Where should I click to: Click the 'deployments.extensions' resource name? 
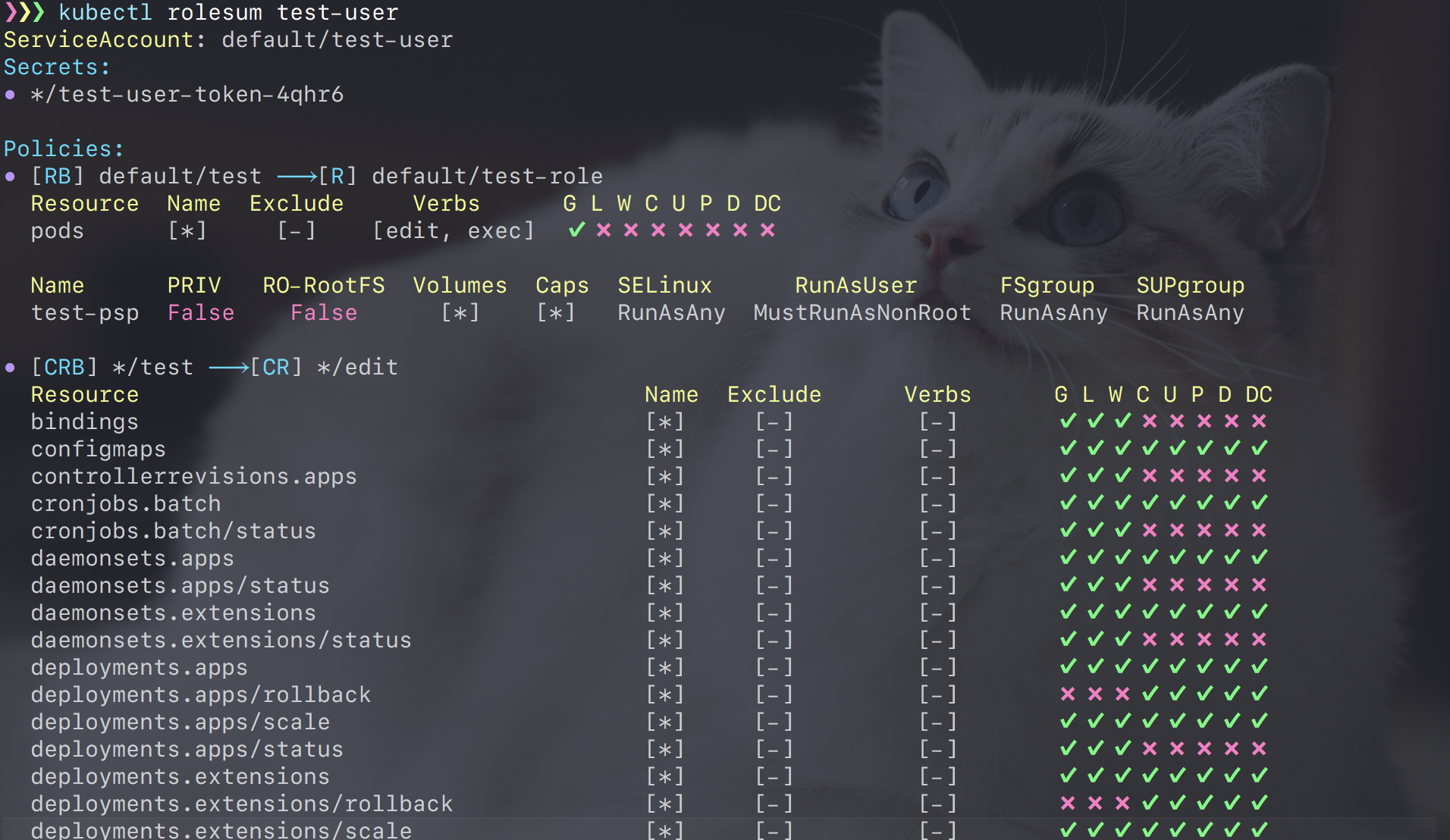[180, 777]
